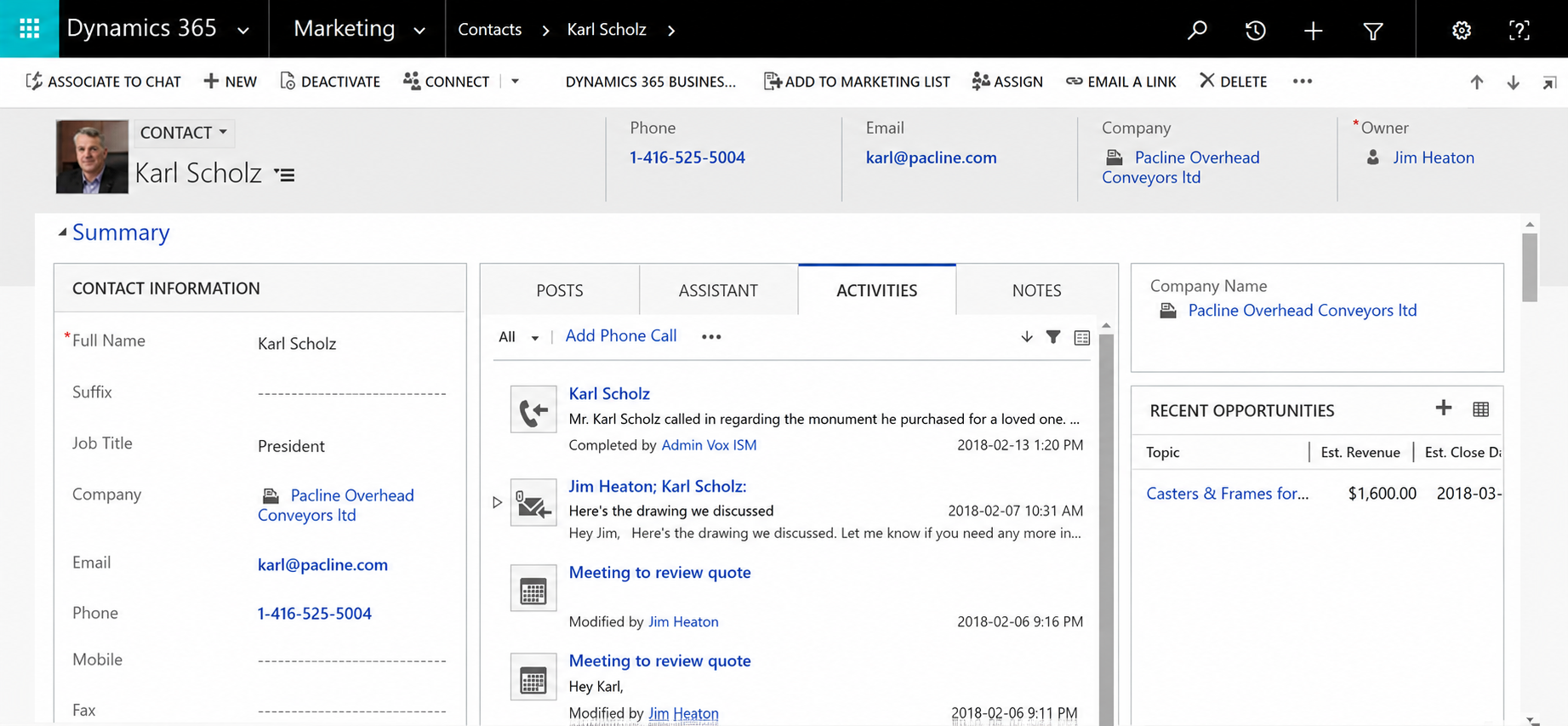
Task: Select the Activities tab
Action: click(x=877, y=290)
